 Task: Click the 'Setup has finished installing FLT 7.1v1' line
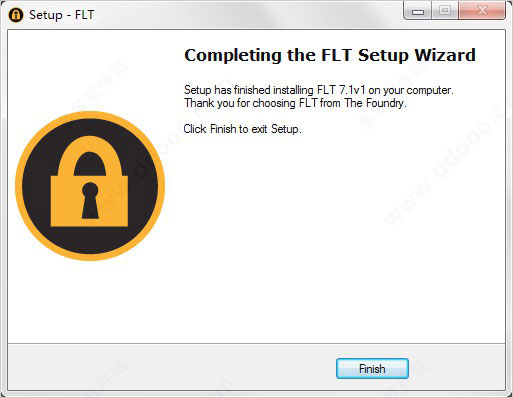(319, 90)
